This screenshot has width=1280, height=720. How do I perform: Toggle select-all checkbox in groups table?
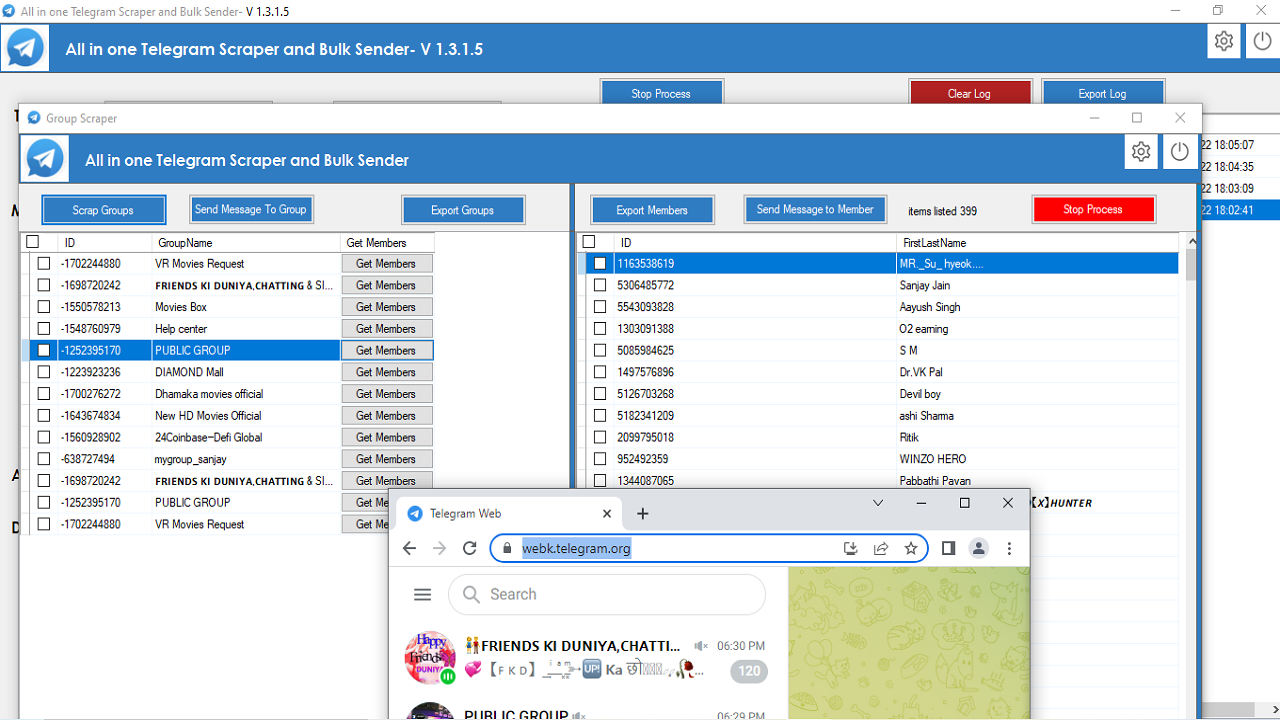(x=33, y=242)
